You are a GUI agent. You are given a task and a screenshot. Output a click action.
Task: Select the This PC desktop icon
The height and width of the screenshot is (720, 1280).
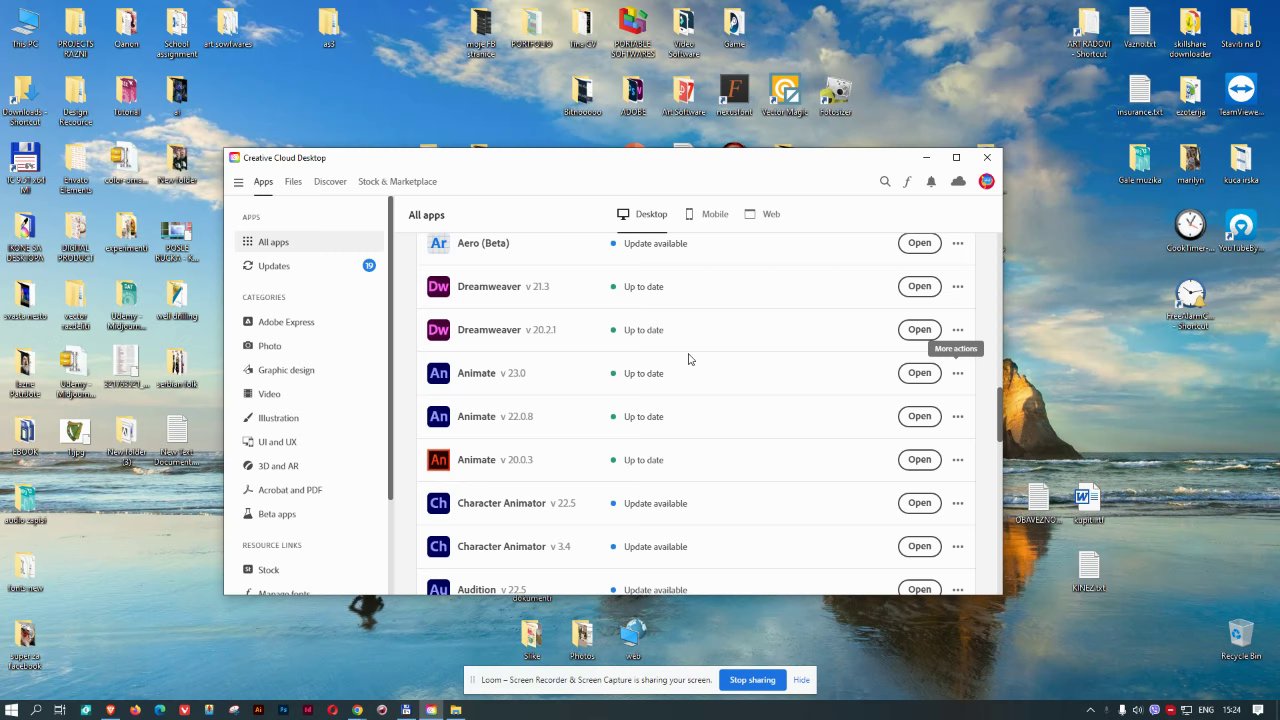pos(25,29)
